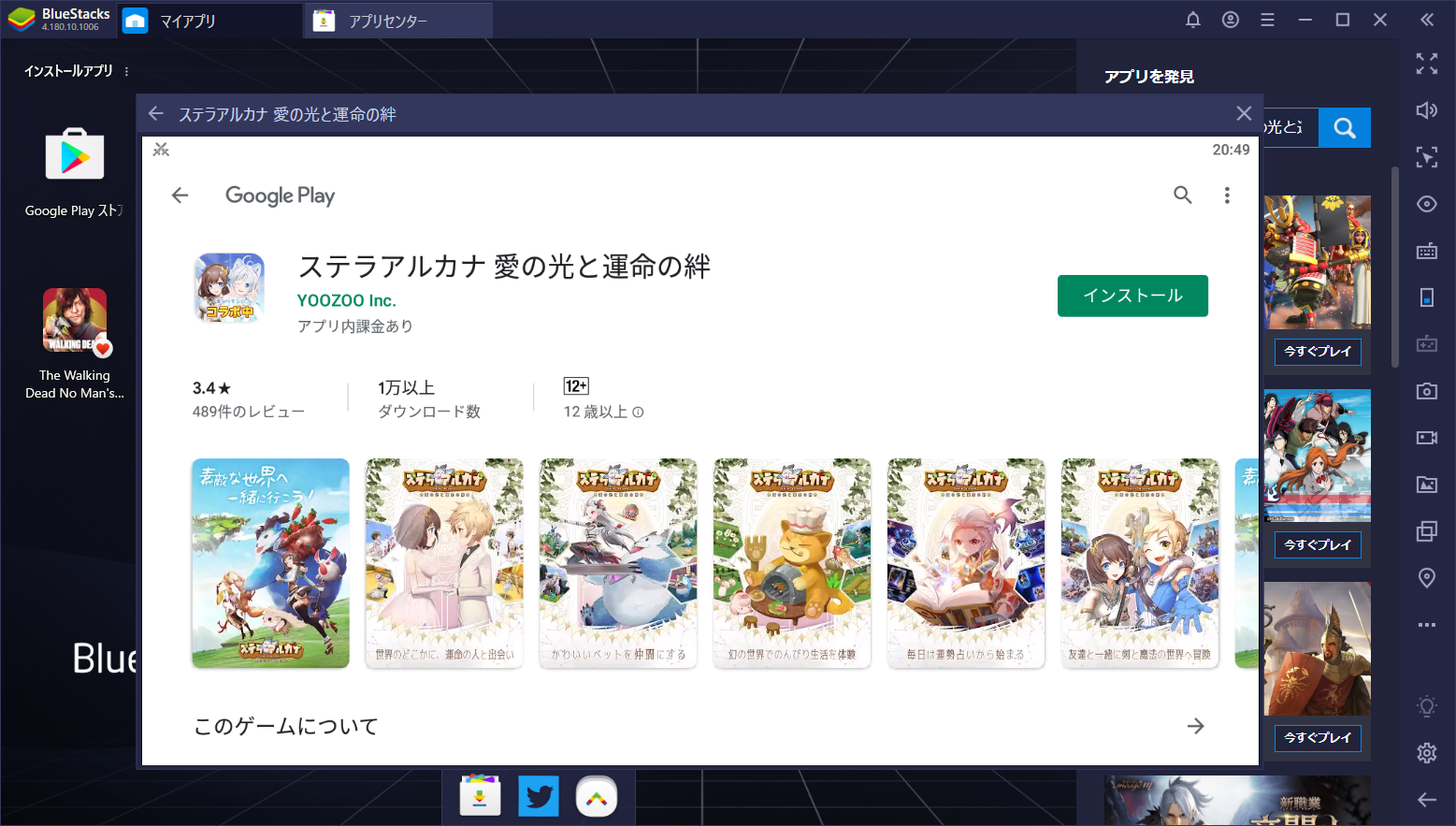Open the samurai game thumbnail in アプリを発見
This screenshot has height=826, width=1456.
coord(1318,262)
